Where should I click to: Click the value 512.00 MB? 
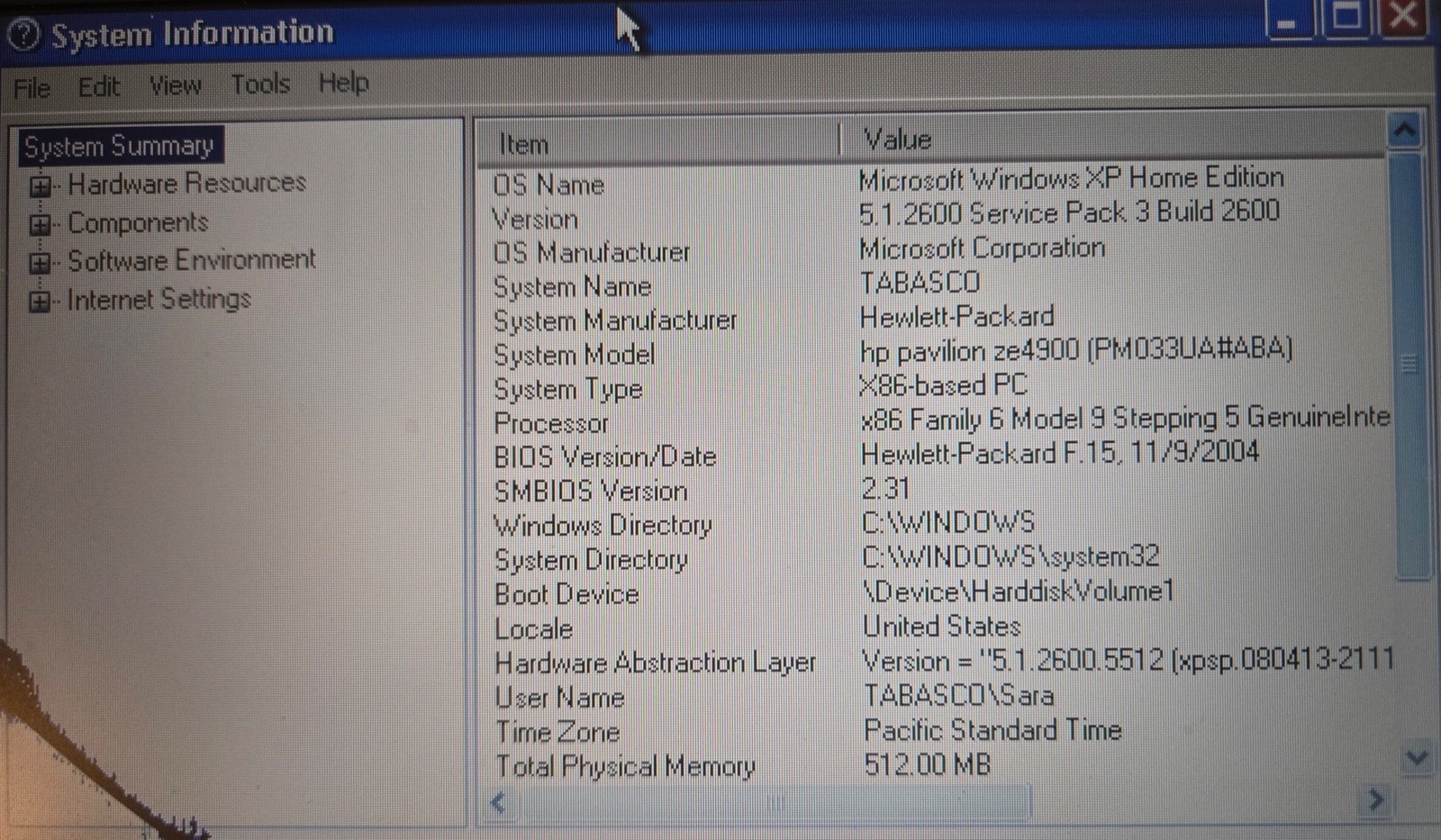927,765
